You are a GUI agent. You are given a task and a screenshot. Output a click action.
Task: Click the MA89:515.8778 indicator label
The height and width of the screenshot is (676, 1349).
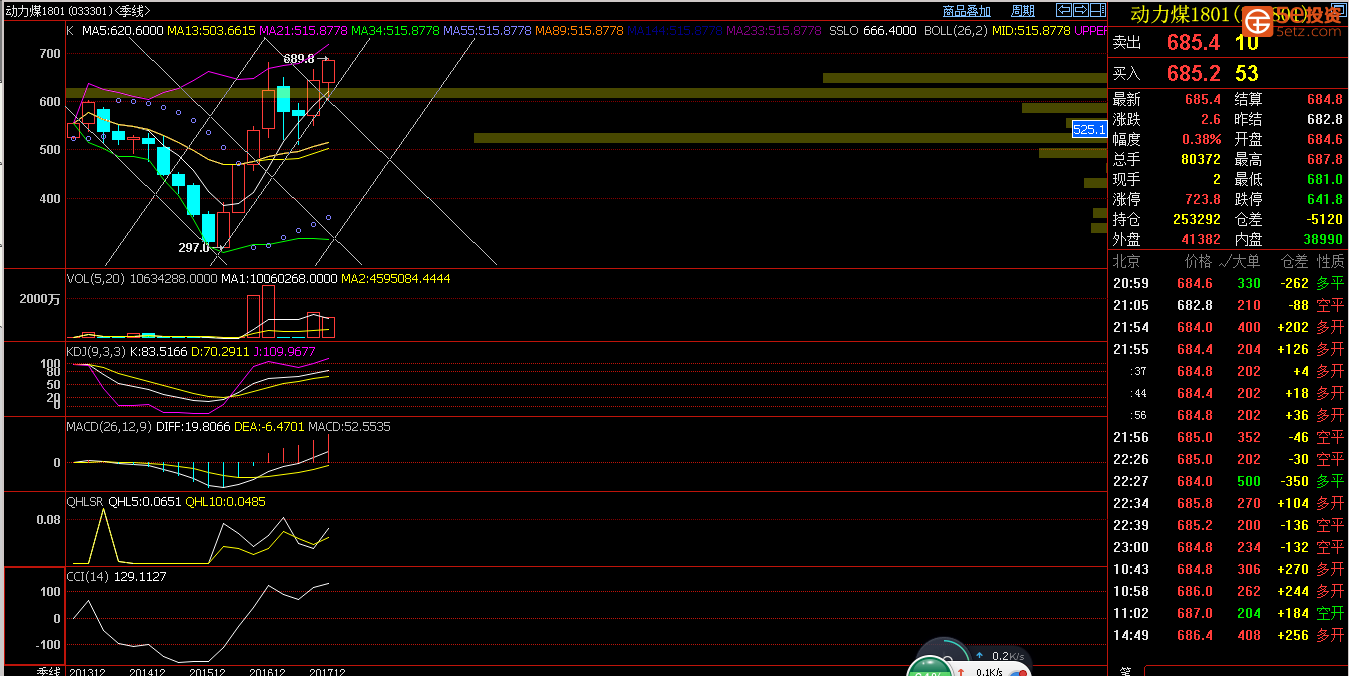tap(579, 31)
